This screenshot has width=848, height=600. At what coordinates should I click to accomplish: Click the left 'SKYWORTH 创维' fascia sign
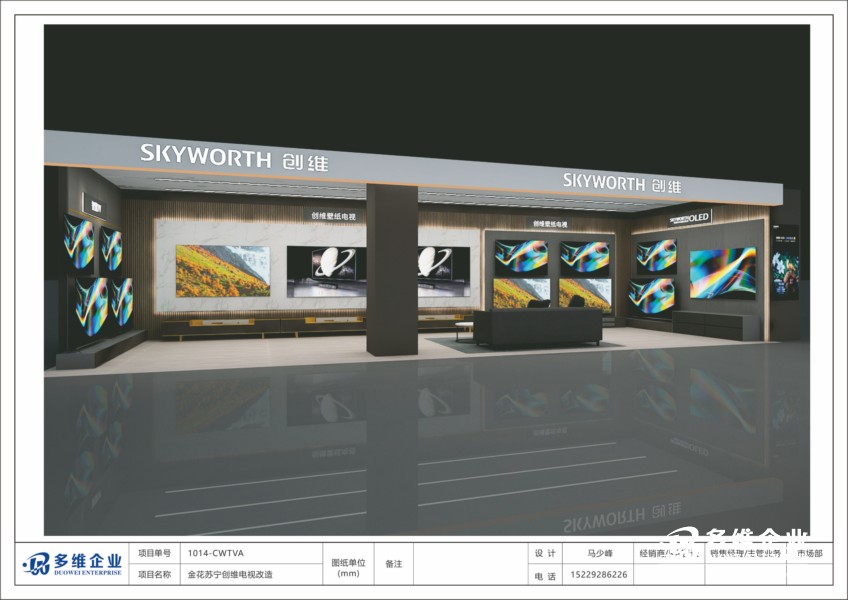click(234, 157)
